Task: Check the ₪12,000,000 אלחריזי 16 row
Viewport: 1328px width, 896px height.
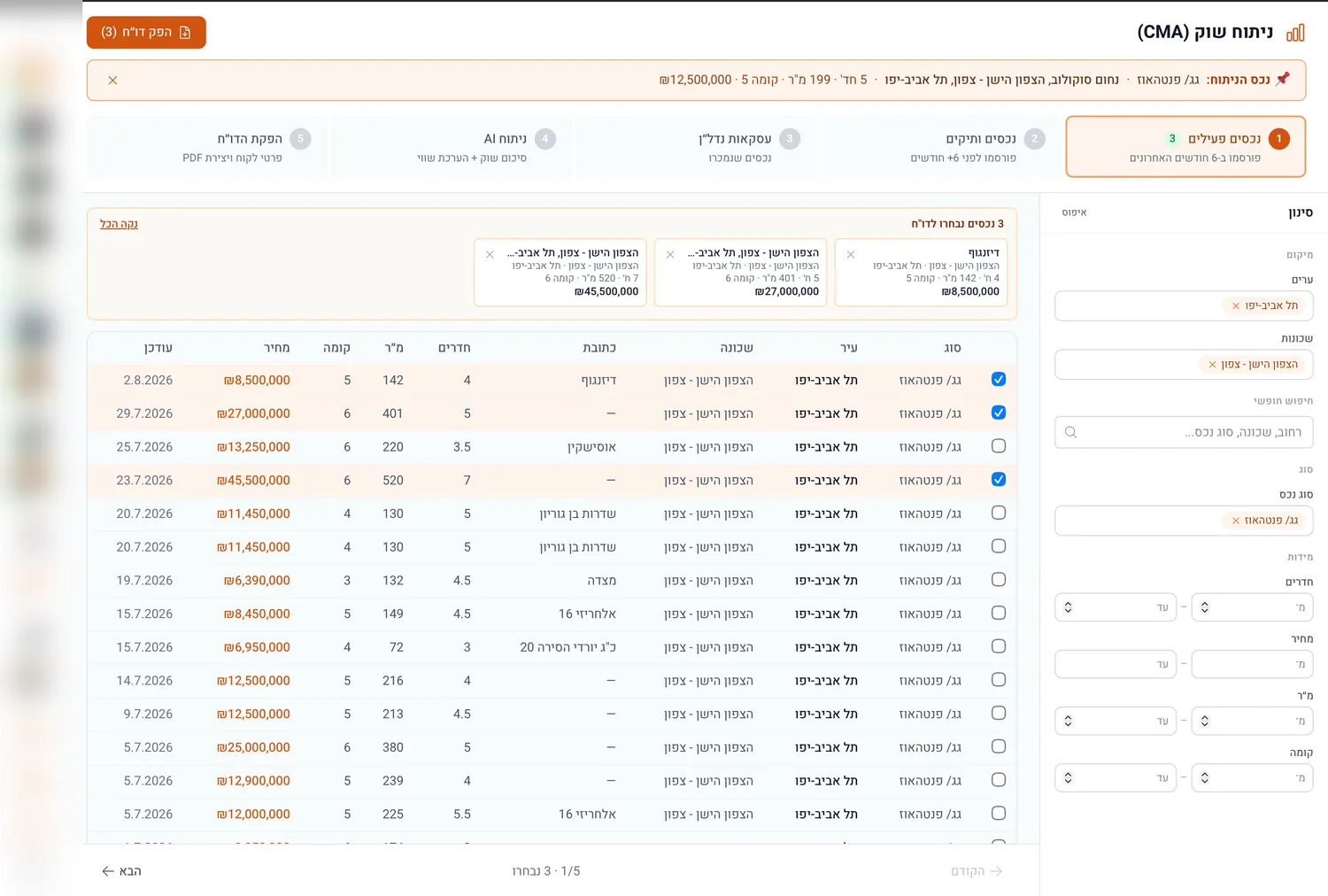Action: (x=999, y=813)
